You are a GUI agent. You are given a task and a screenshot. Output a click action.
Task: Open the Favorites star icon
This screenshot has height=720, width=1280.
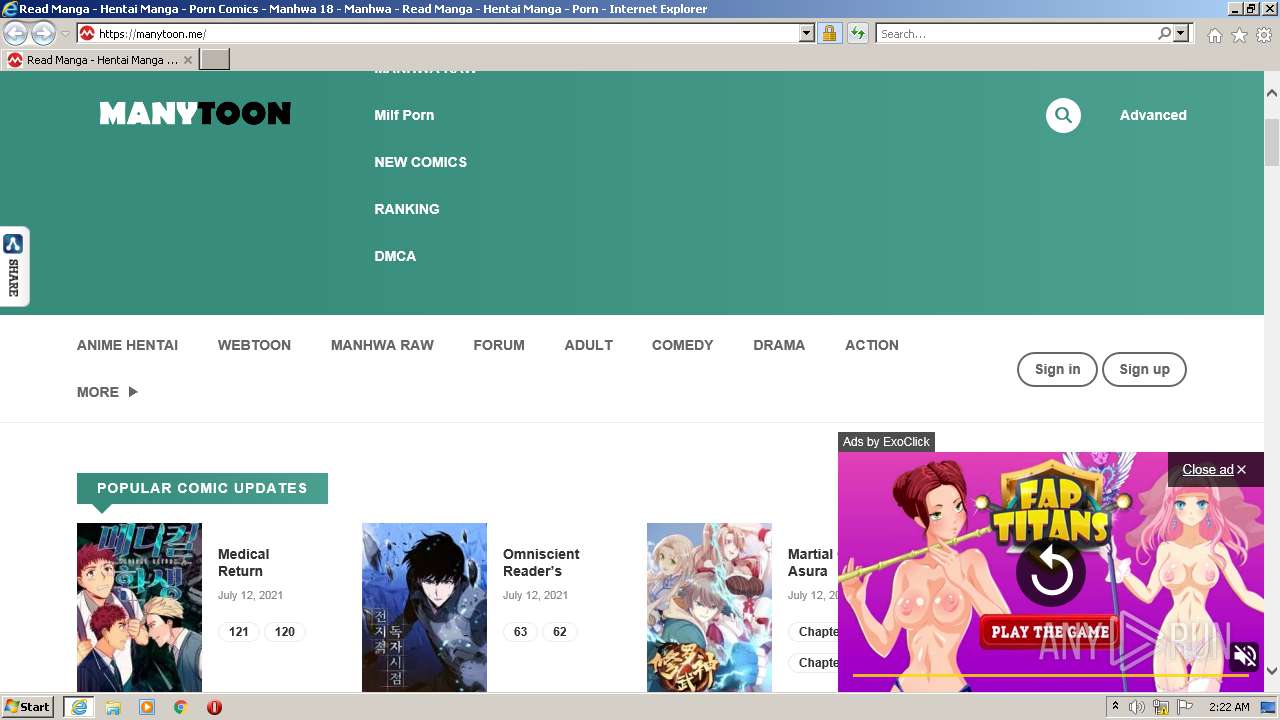pos(1239,35)
